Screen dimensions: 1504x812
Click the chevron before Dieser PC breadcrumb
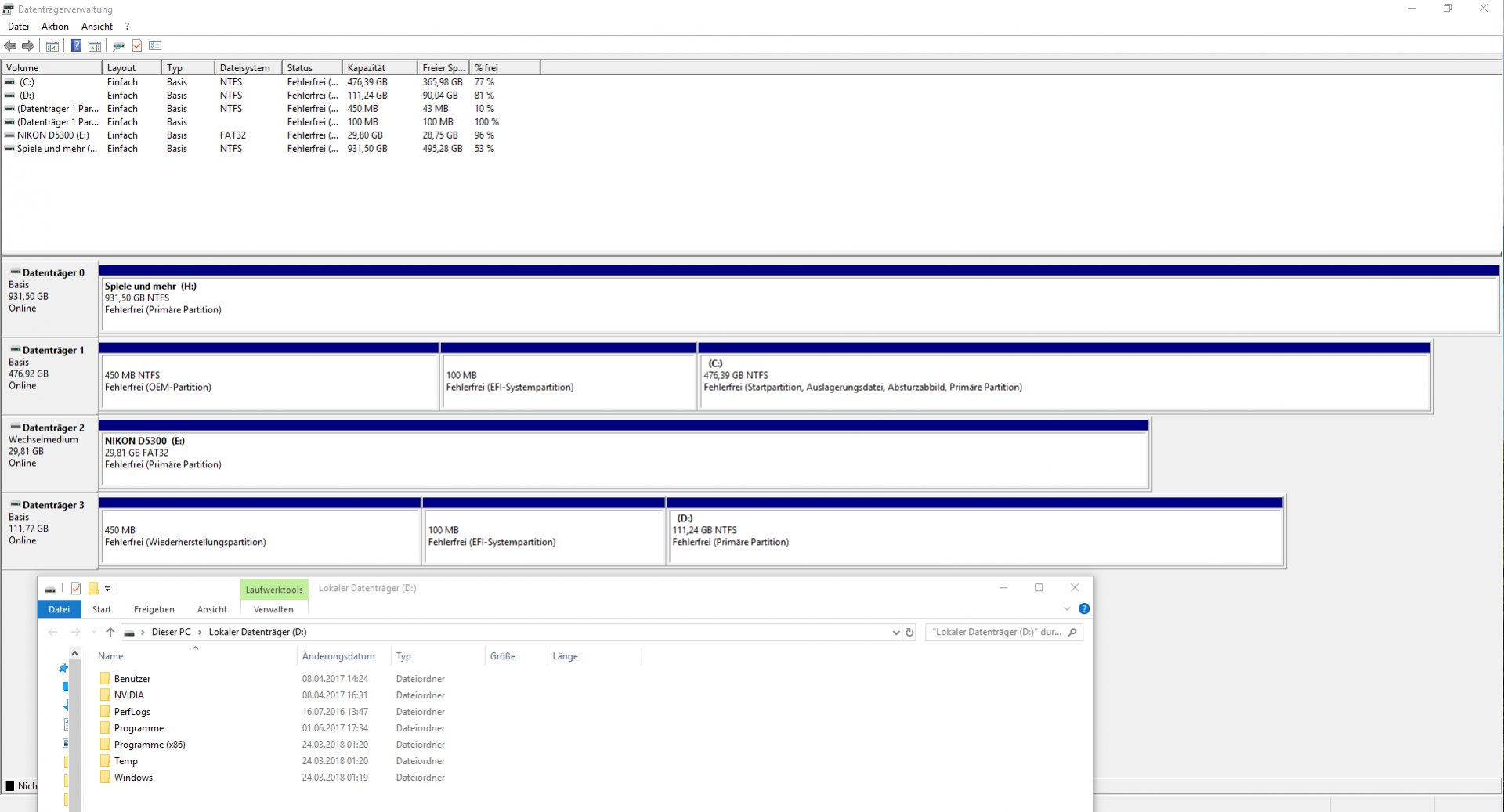(143, 632)
